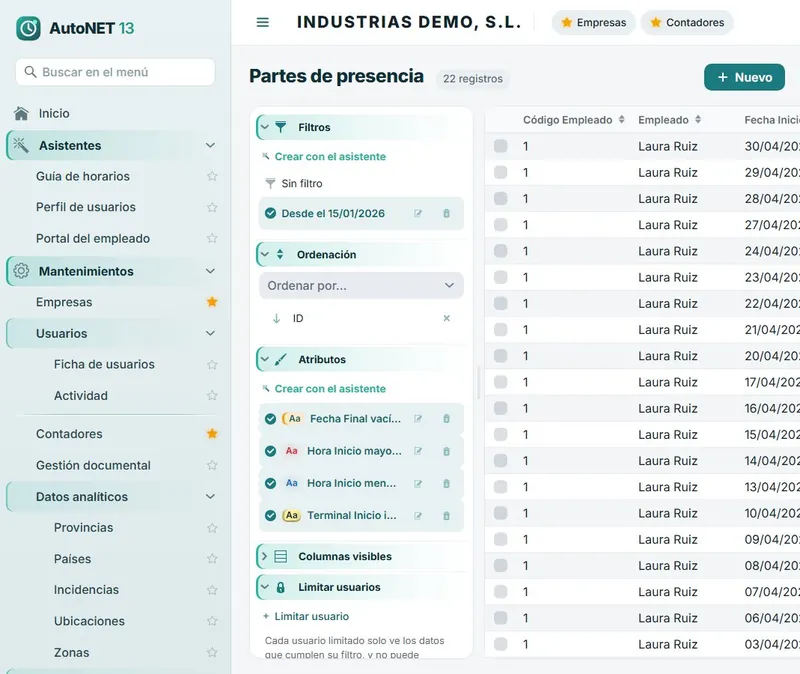This screenshot has height=674, width=800.
Task: Delete the Desde el 15/01/2026 filter
Action: pyautogui.click(x=446, y=213)
